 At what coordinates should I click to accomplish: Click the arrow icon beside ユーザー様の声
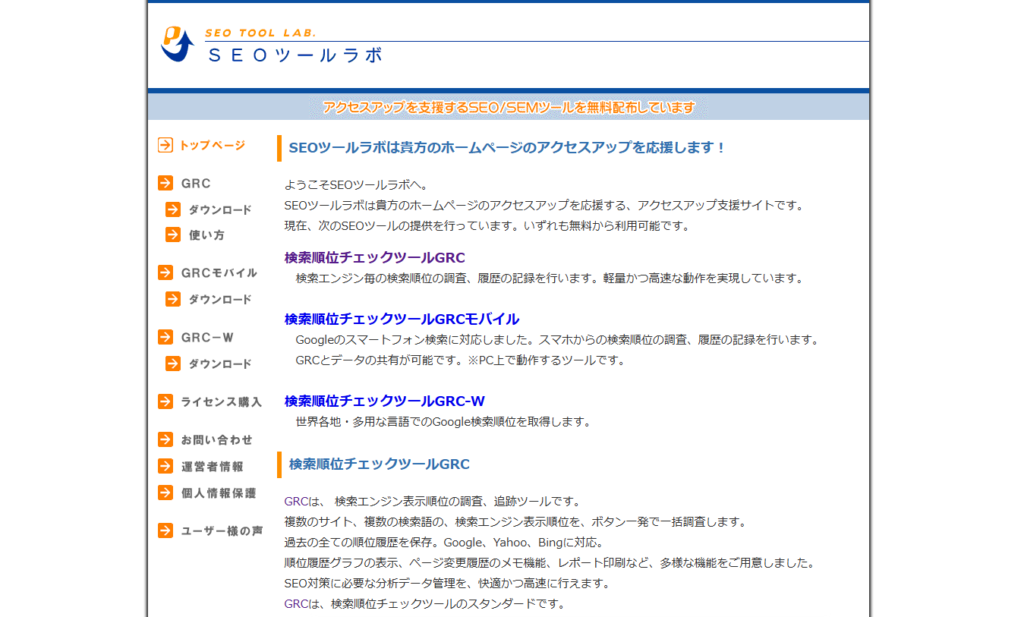(x=165, y=530)
